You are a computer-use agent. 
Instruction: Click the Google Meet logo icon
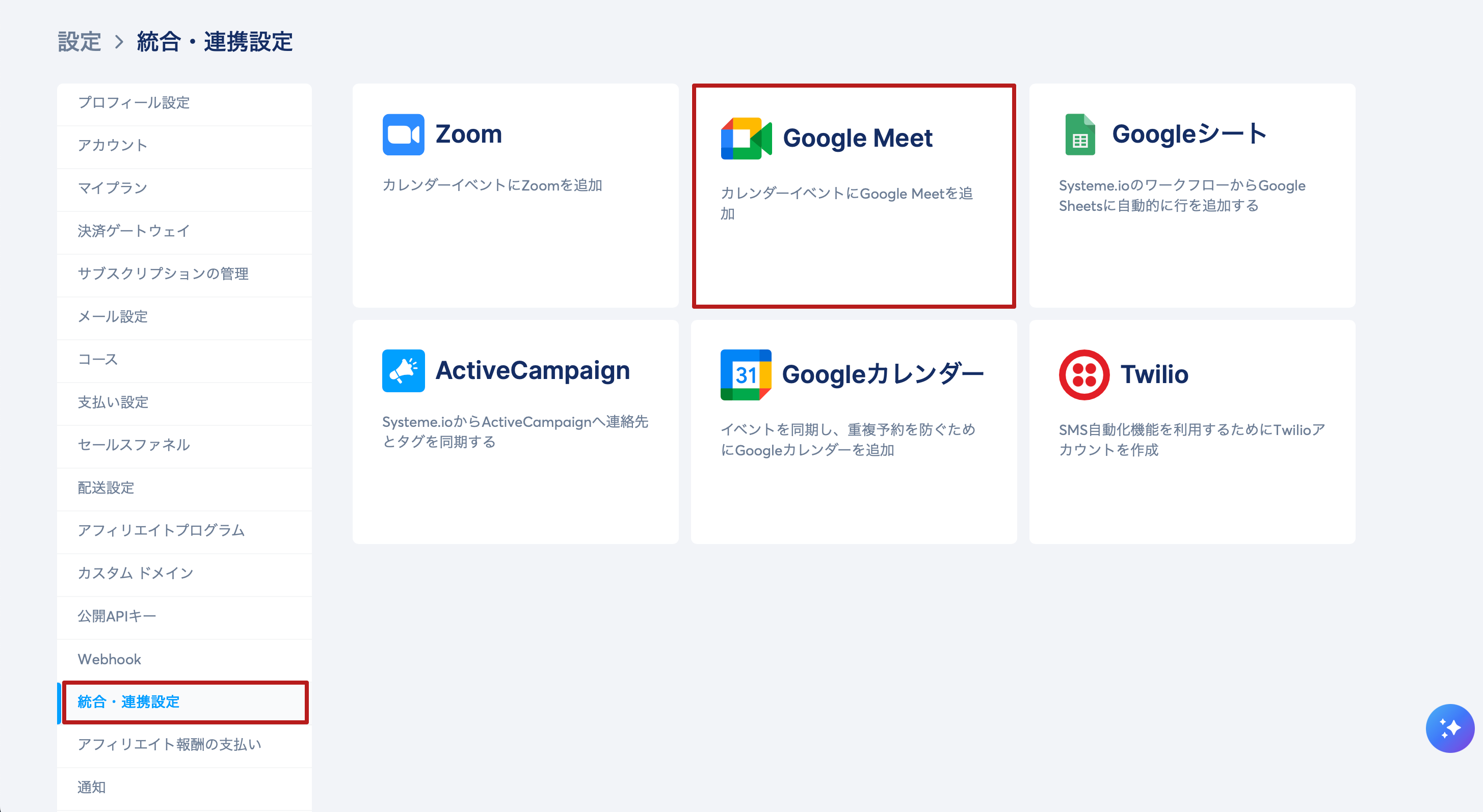746,138
